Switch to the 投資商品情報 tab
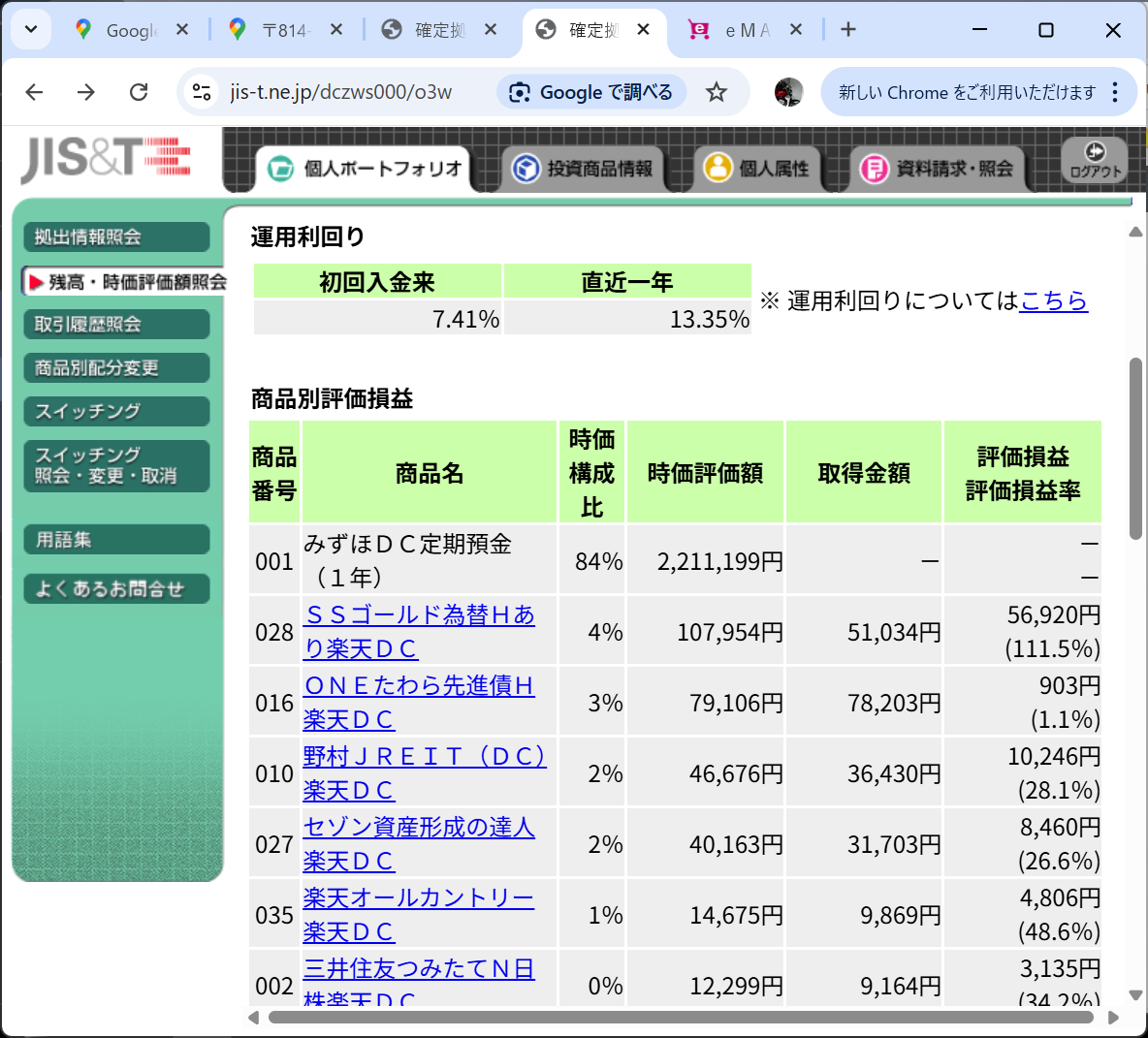Viewport: 1148px width, 1038px height. pos(583,169)
